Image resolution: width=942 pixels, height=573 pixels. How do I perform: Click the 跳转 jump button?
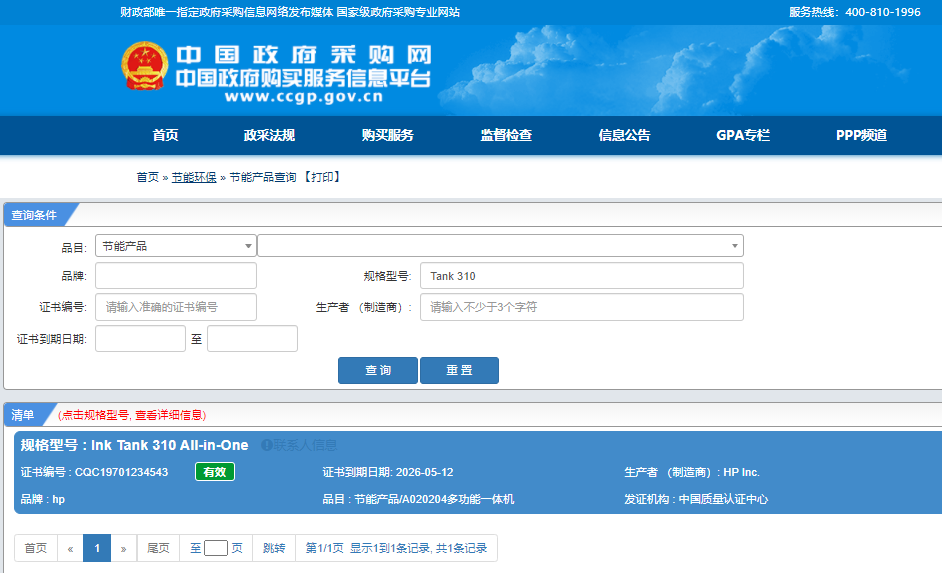coord(274,548)
